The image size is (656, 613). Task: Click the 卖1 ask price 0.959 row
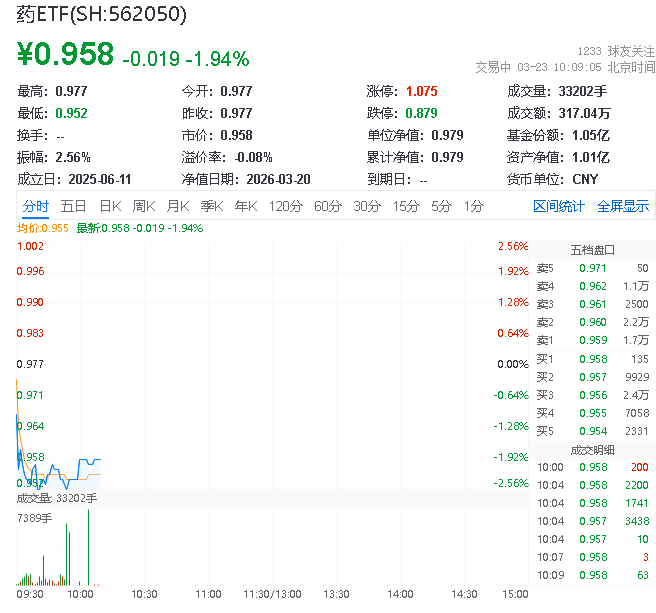pyautogui.click(x=592, y=340)
